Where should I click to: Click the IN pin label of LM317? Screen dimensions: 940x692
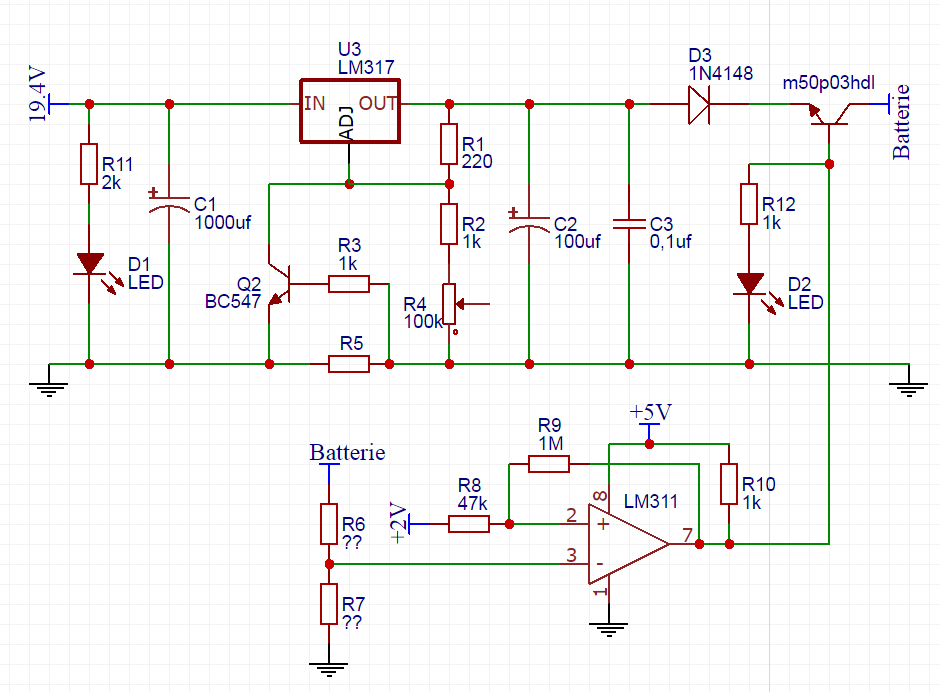(314, 104)
